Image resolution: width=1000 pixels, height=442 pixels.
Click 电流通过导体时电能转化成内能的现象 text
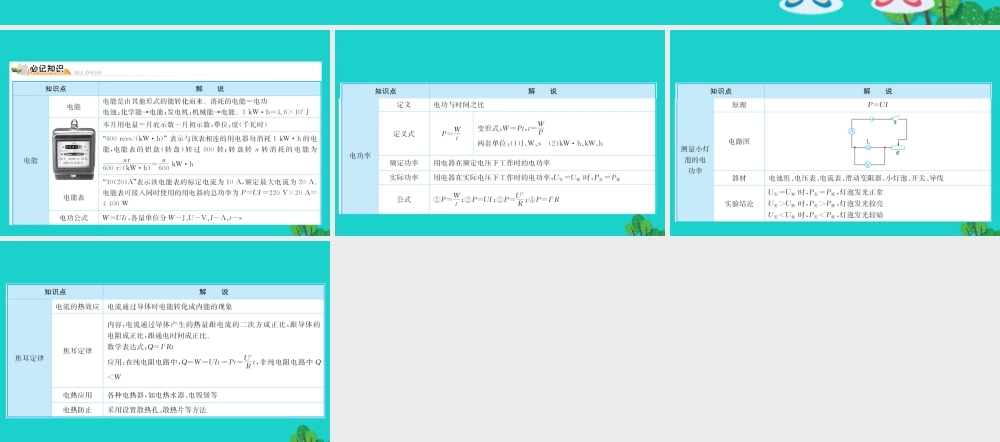[x=169, y=307]
